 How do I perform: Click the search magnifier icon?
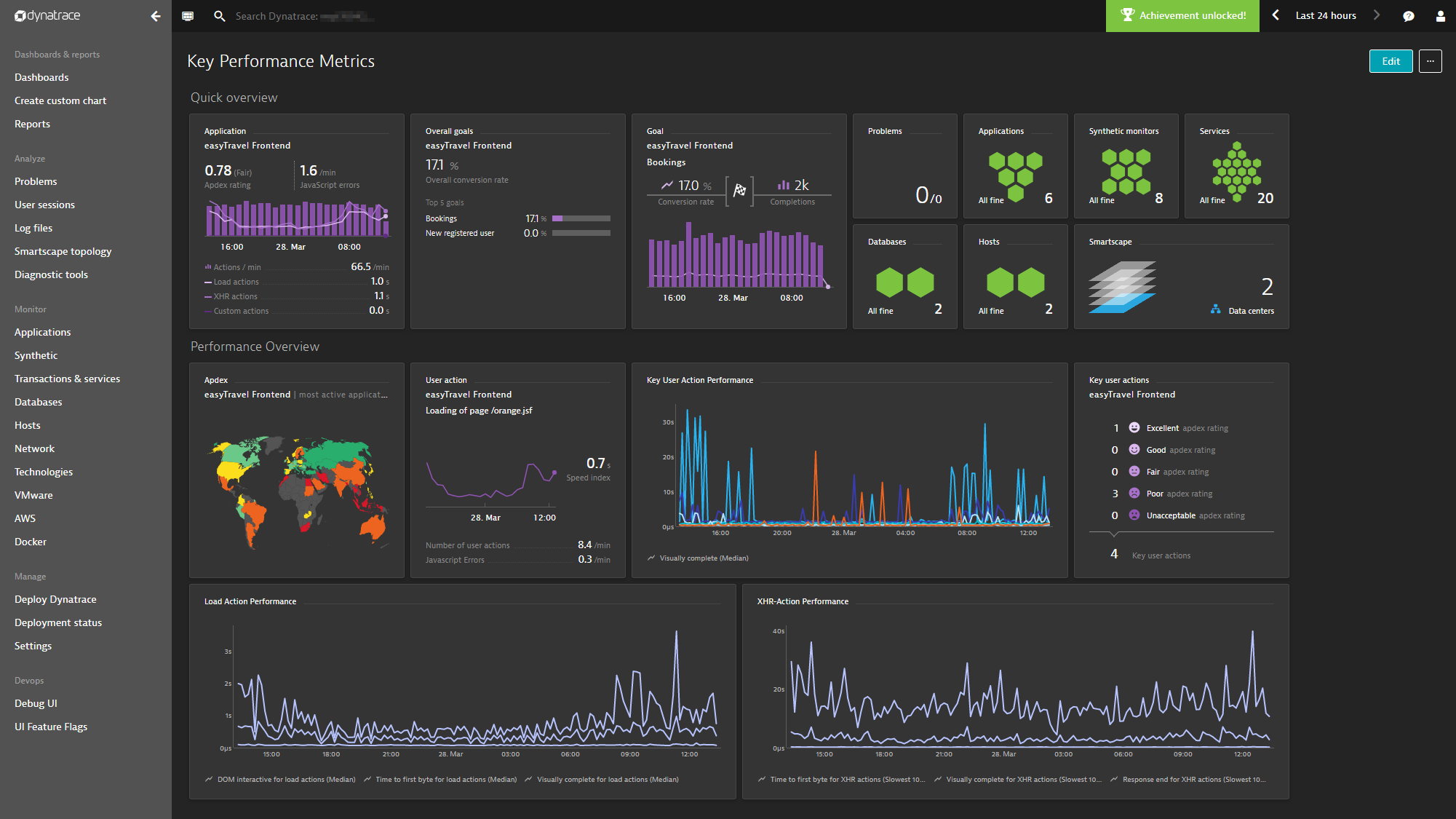[219, 16]
